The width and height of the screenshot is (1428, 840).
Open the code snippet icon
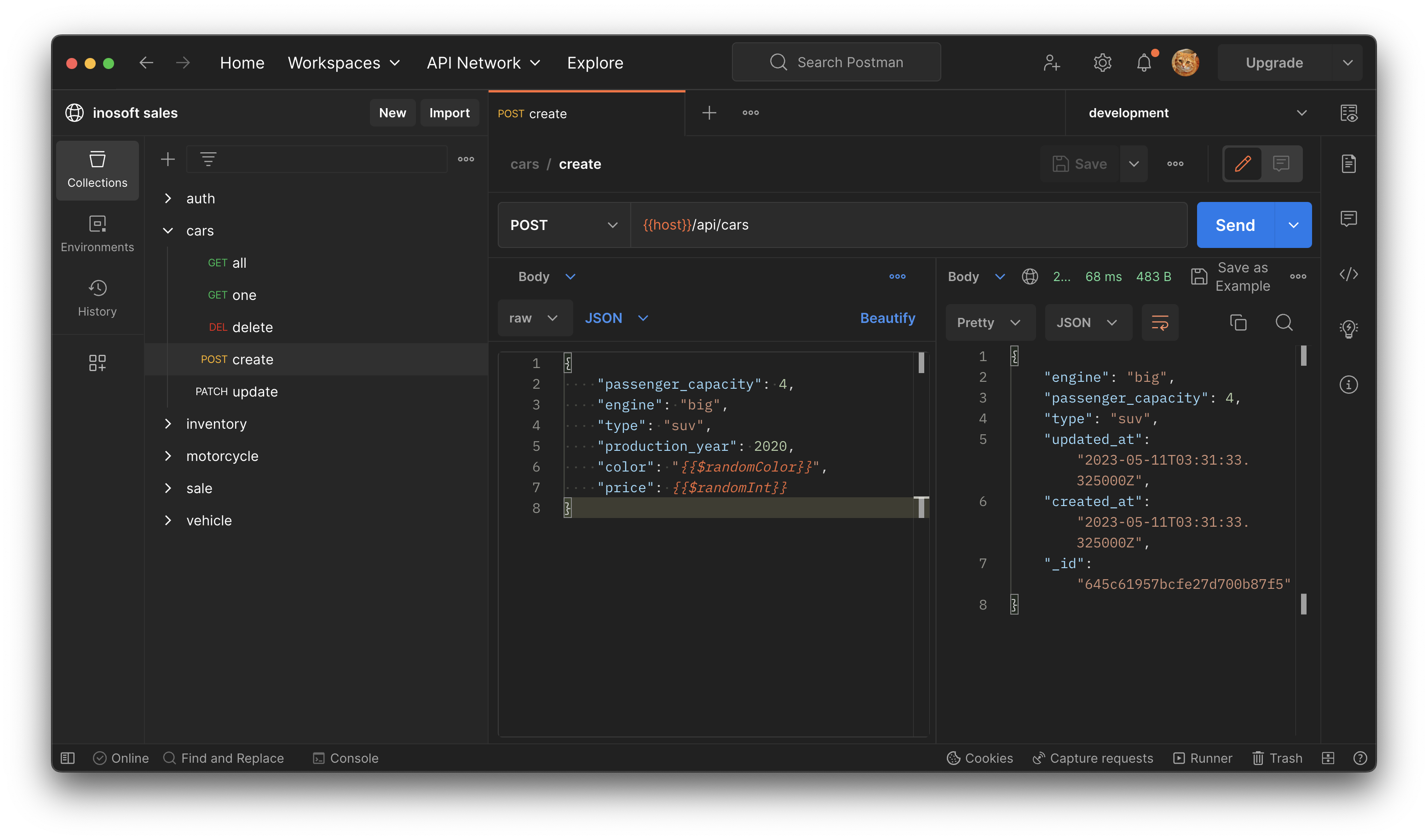(1349, 274)
